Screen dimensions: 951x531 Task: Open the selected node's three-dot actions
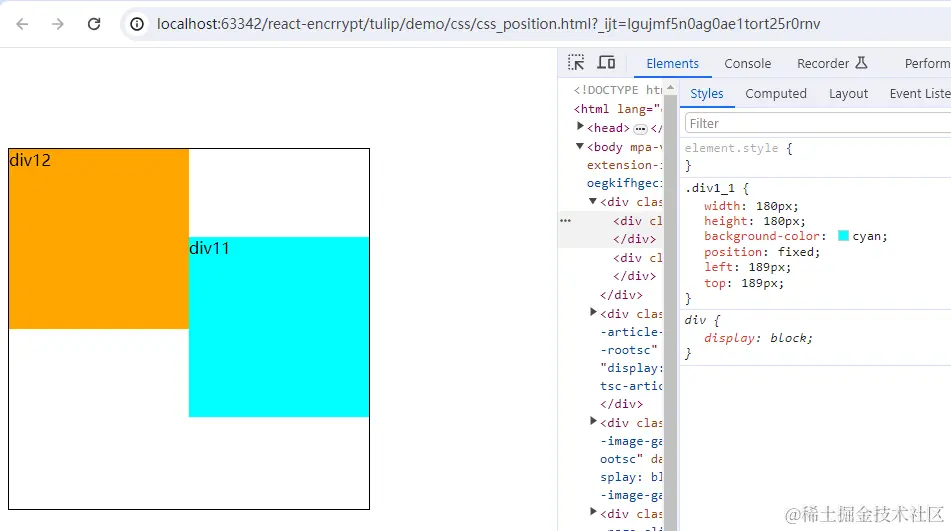[565, 221]
